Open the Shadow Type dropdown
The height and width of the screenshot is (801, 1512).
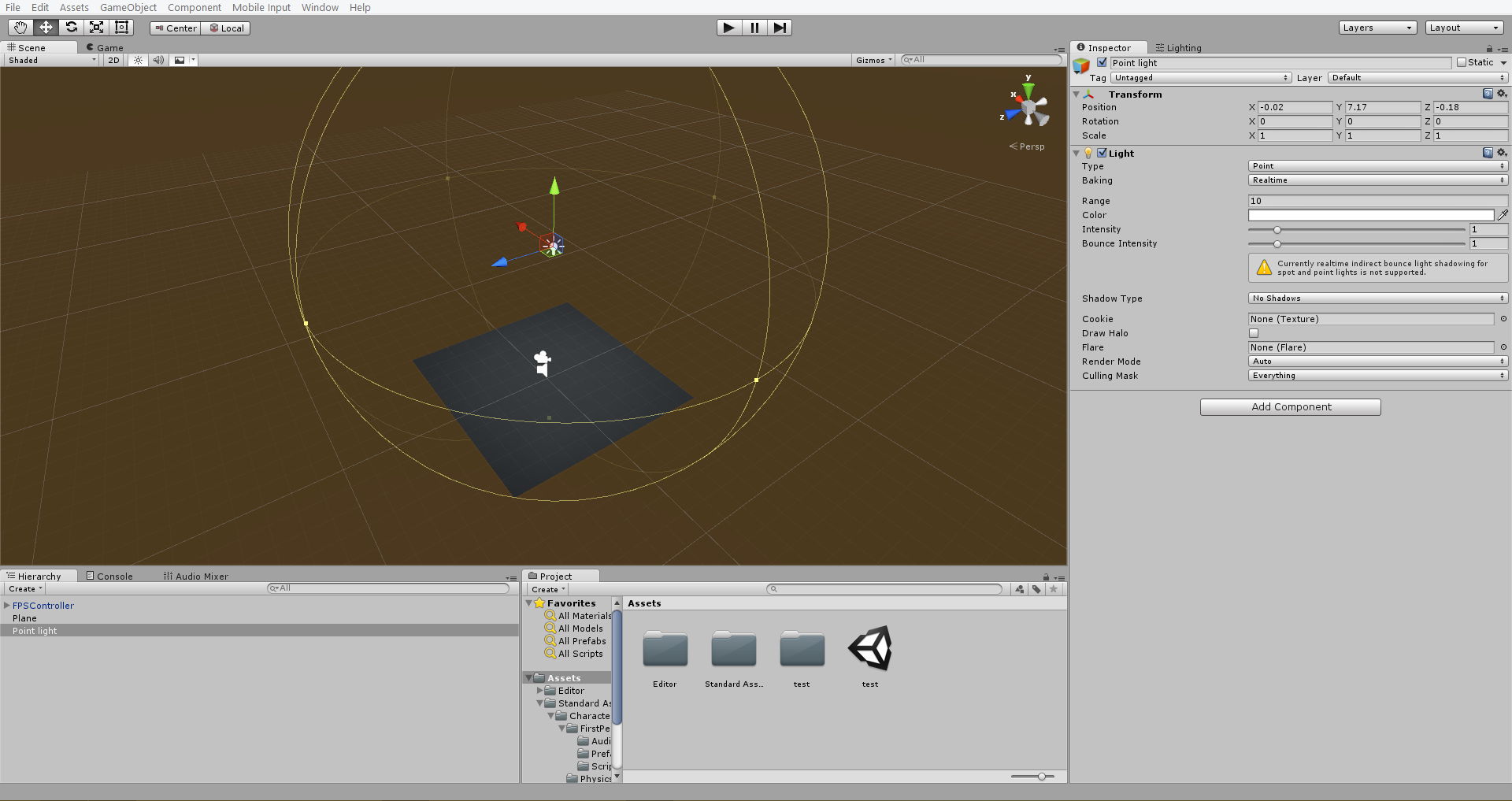pos(1377,298)
